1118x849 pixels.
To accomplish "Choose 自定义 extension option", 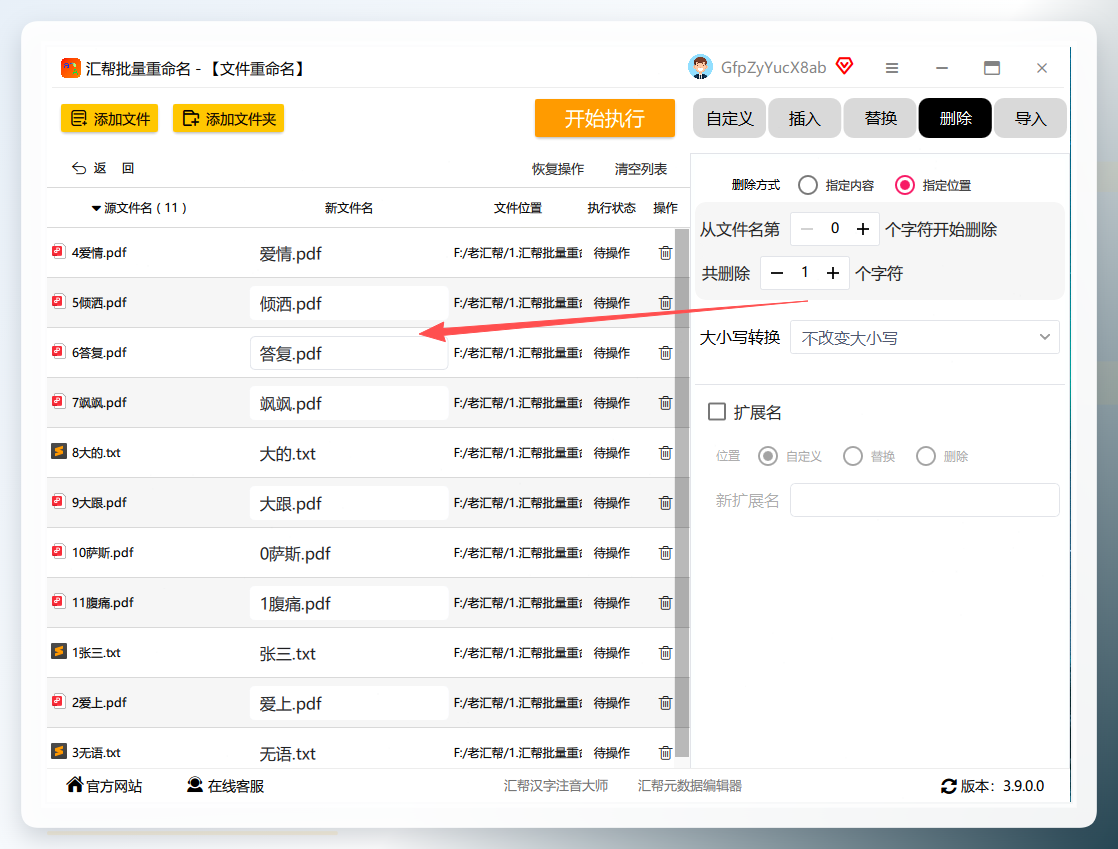I will [x=768, y=456].
